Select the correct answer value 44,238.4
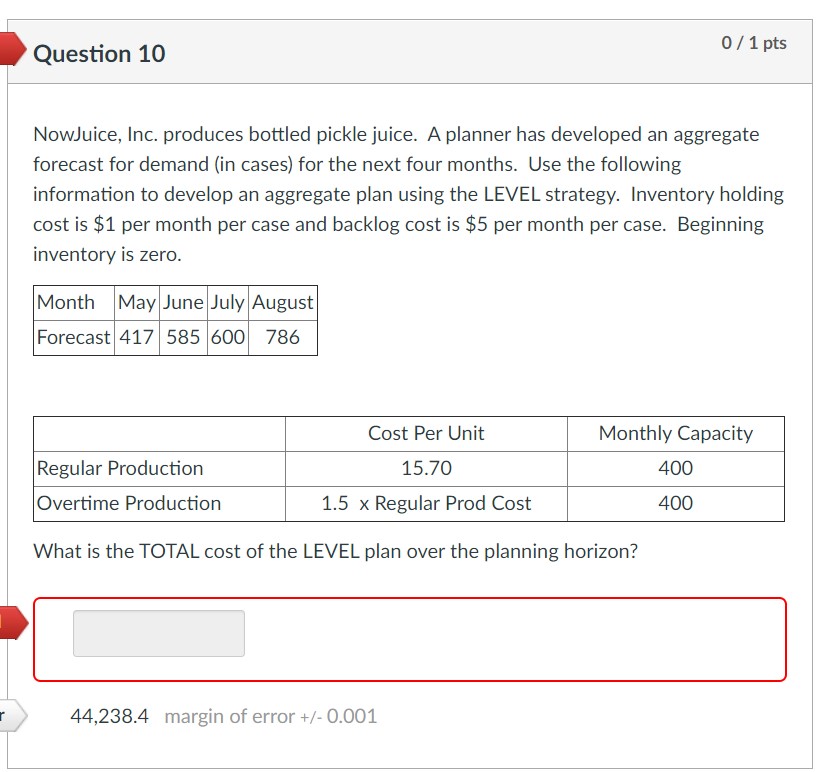Viewport: 822px width, 772px height. (110, 716)
